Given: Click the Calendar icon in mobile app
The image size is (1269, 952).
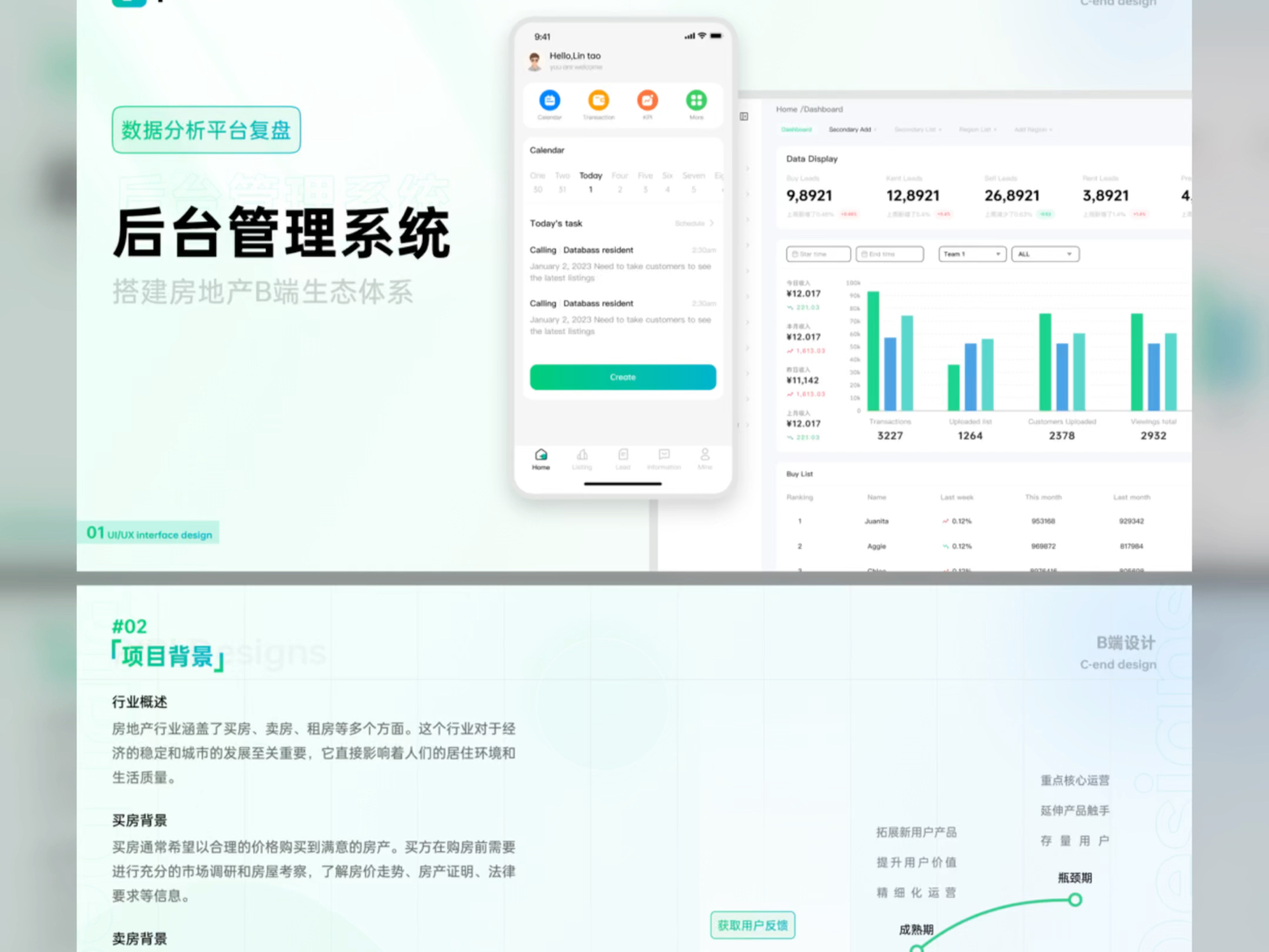Looking at the screenshot, I should (550, 100).
